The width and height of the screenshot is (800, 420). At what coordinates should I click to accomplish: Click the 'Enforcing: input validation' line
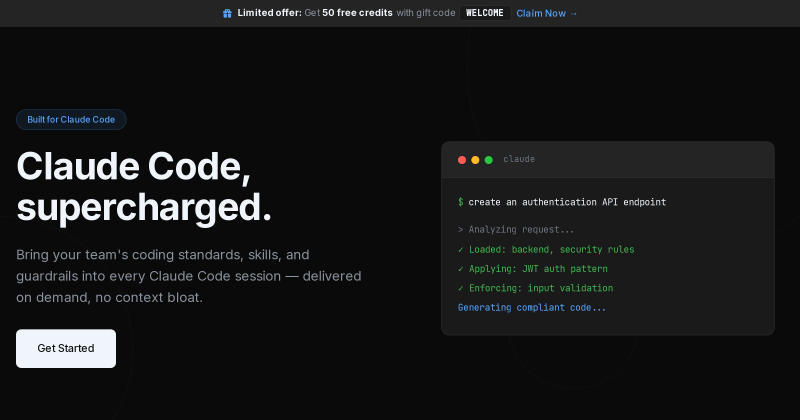tap(535, 288)
